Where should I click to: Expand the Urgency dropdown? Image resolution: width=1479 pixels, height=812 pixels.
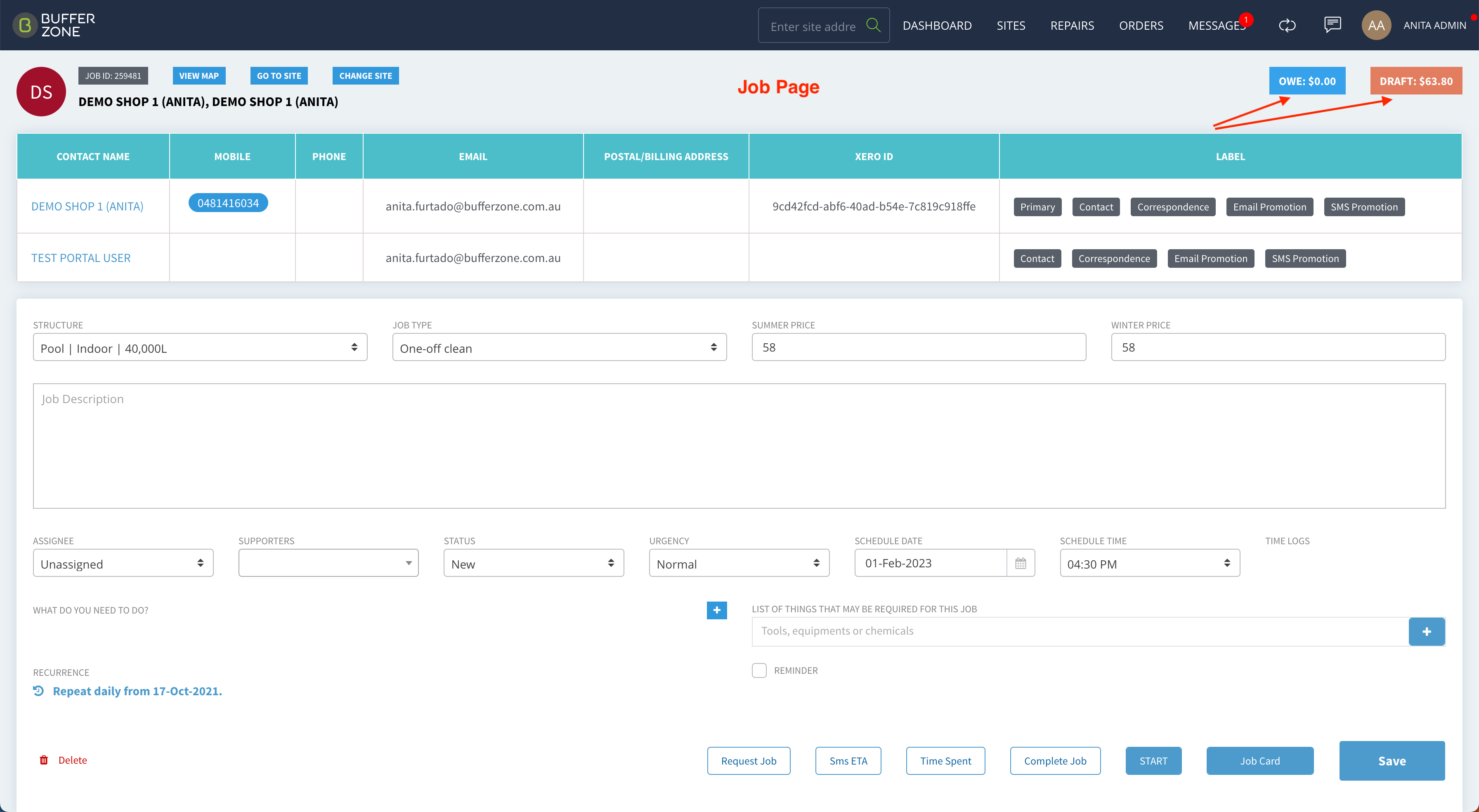[739, 563]
